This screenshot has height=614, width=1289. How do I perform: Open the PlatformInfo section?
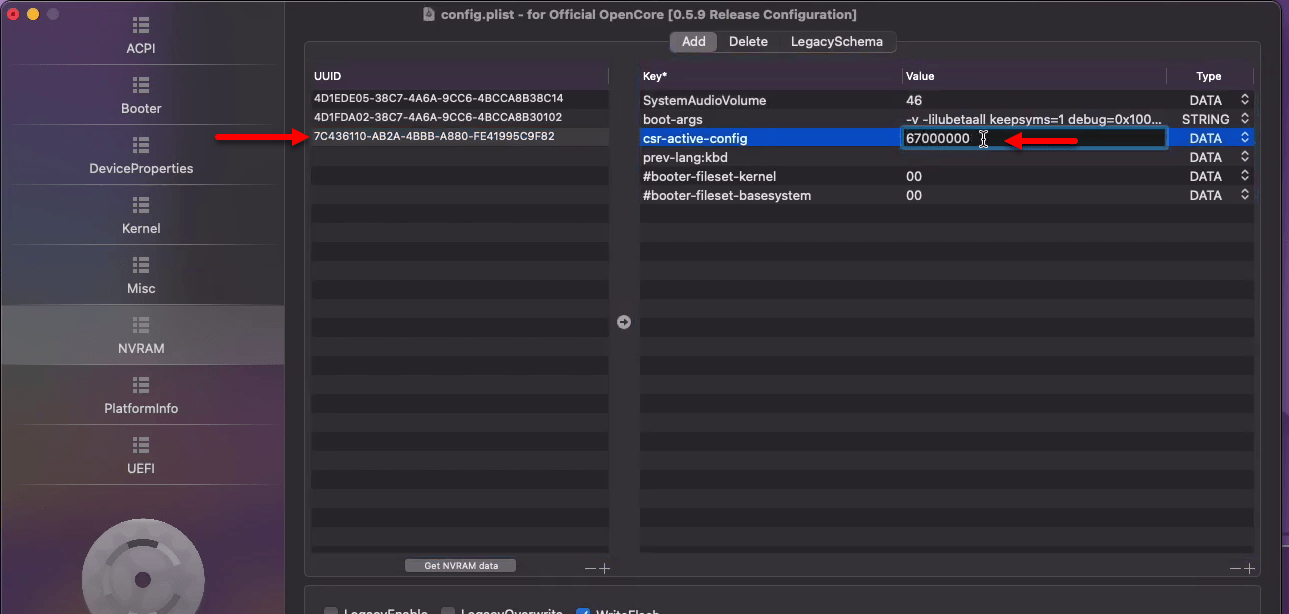coord(141,395)
